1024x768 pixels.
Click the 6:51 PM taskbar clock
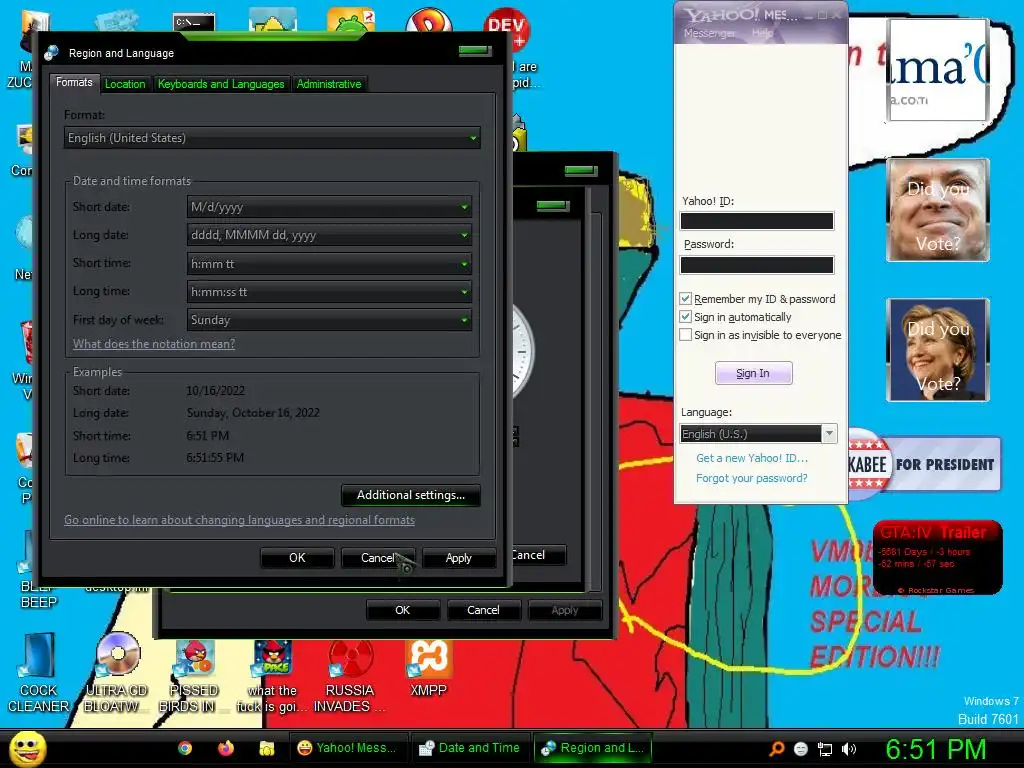[935, 749]
